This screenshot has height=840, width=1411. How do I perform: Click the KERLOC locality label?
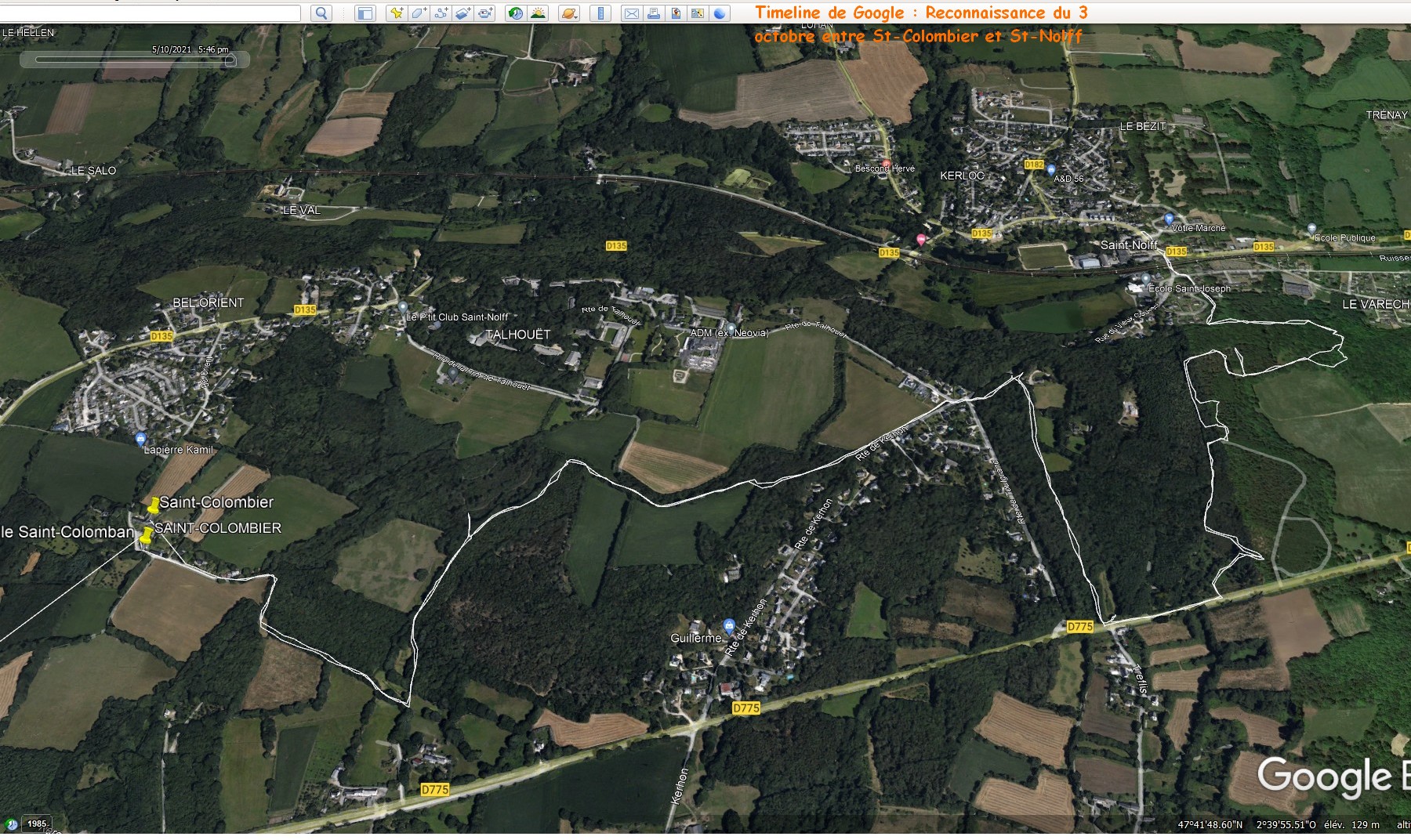(x=962, y=176)
